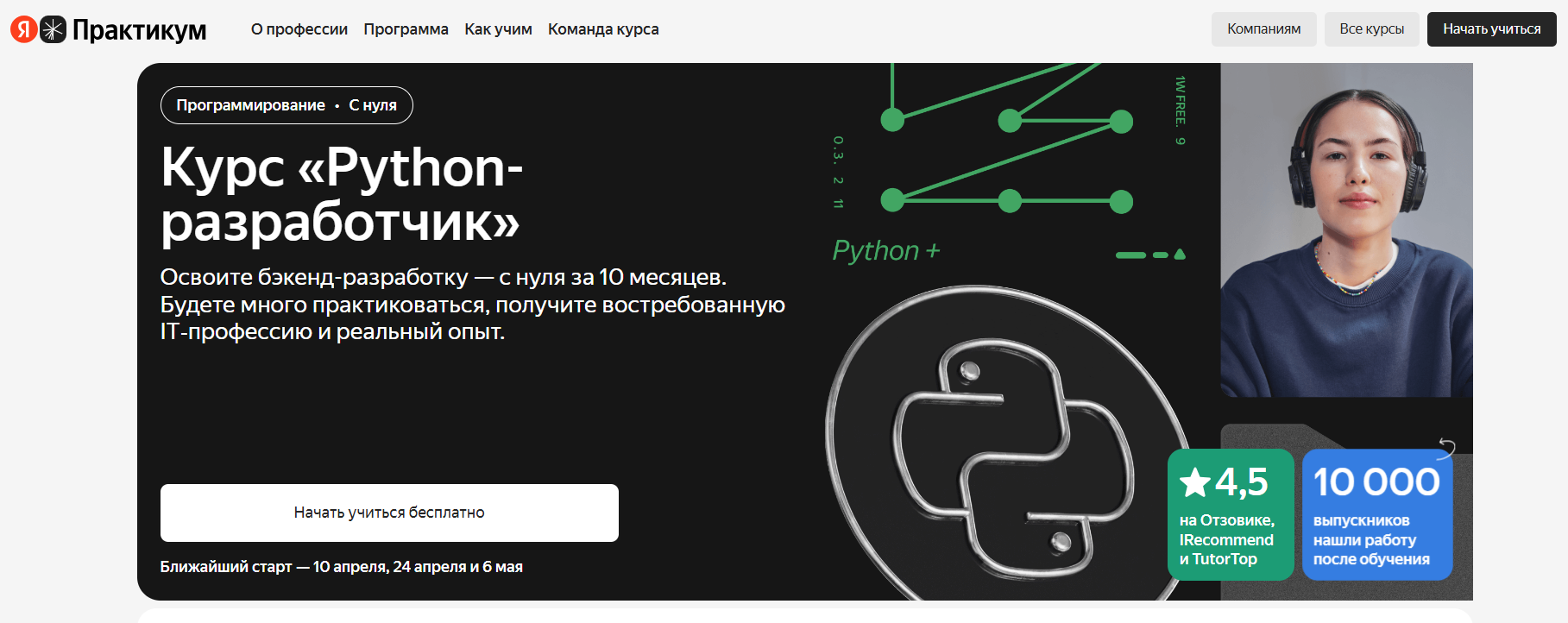This screenshot has height=623, width=1568.
Task: Click the "Начать учиться бесплатно" button
Action: point(389,513)
